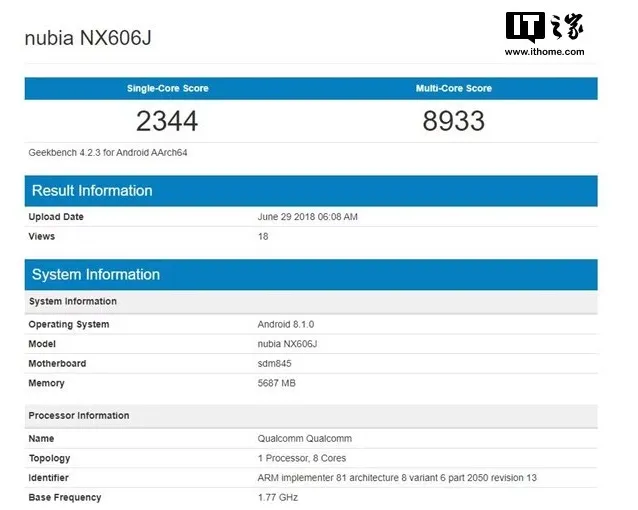Click the IT Home logo watermark
The width and height of the screenshot is (638, 510).
[x=543, y=27]
